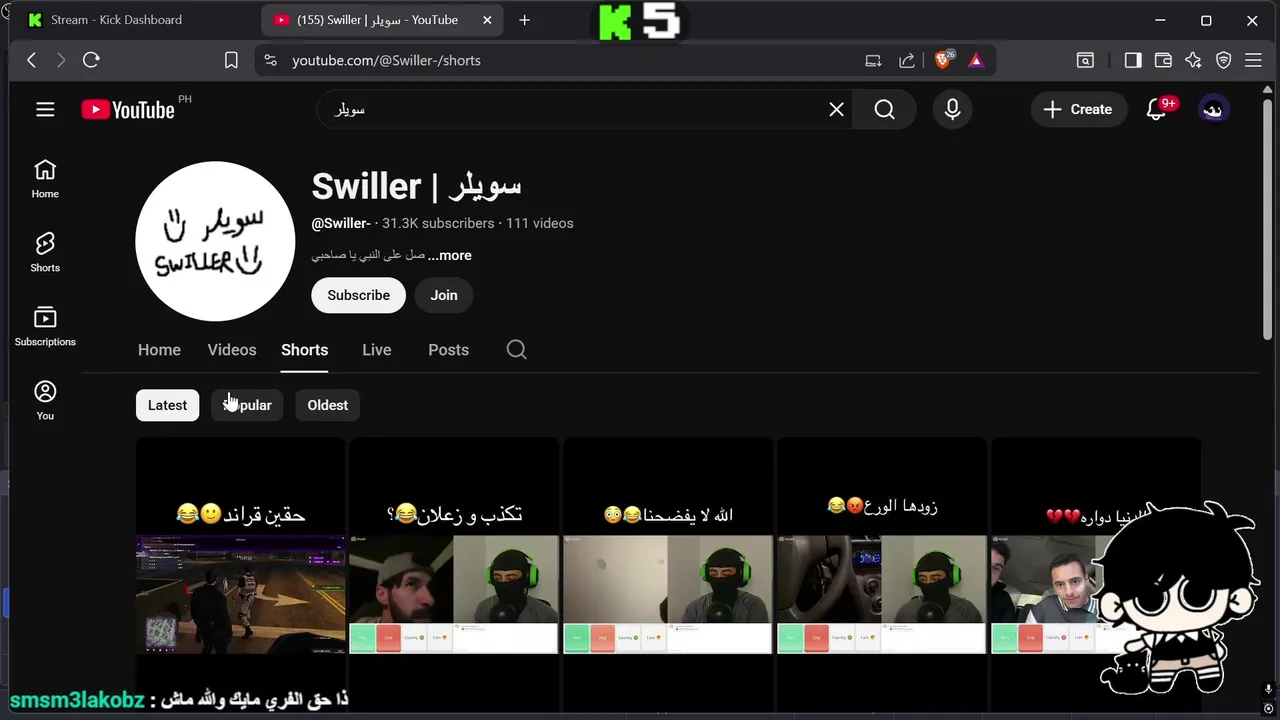Open Brave Rewards triangle icon
The image size is (1280, 720).
click(x=976, y=60)
